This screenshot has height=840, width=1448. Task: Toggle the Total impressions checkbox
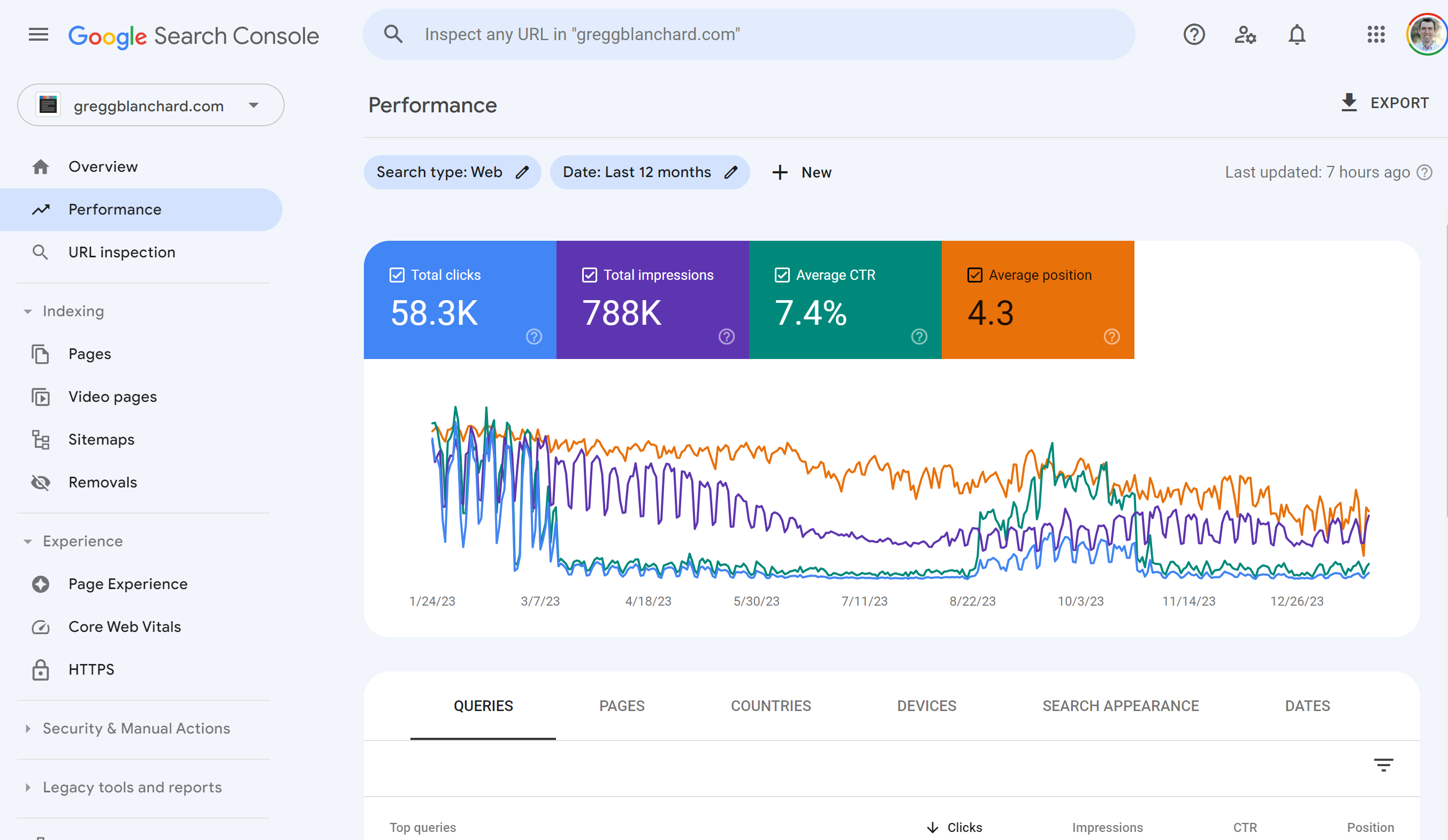coord(590,275)
